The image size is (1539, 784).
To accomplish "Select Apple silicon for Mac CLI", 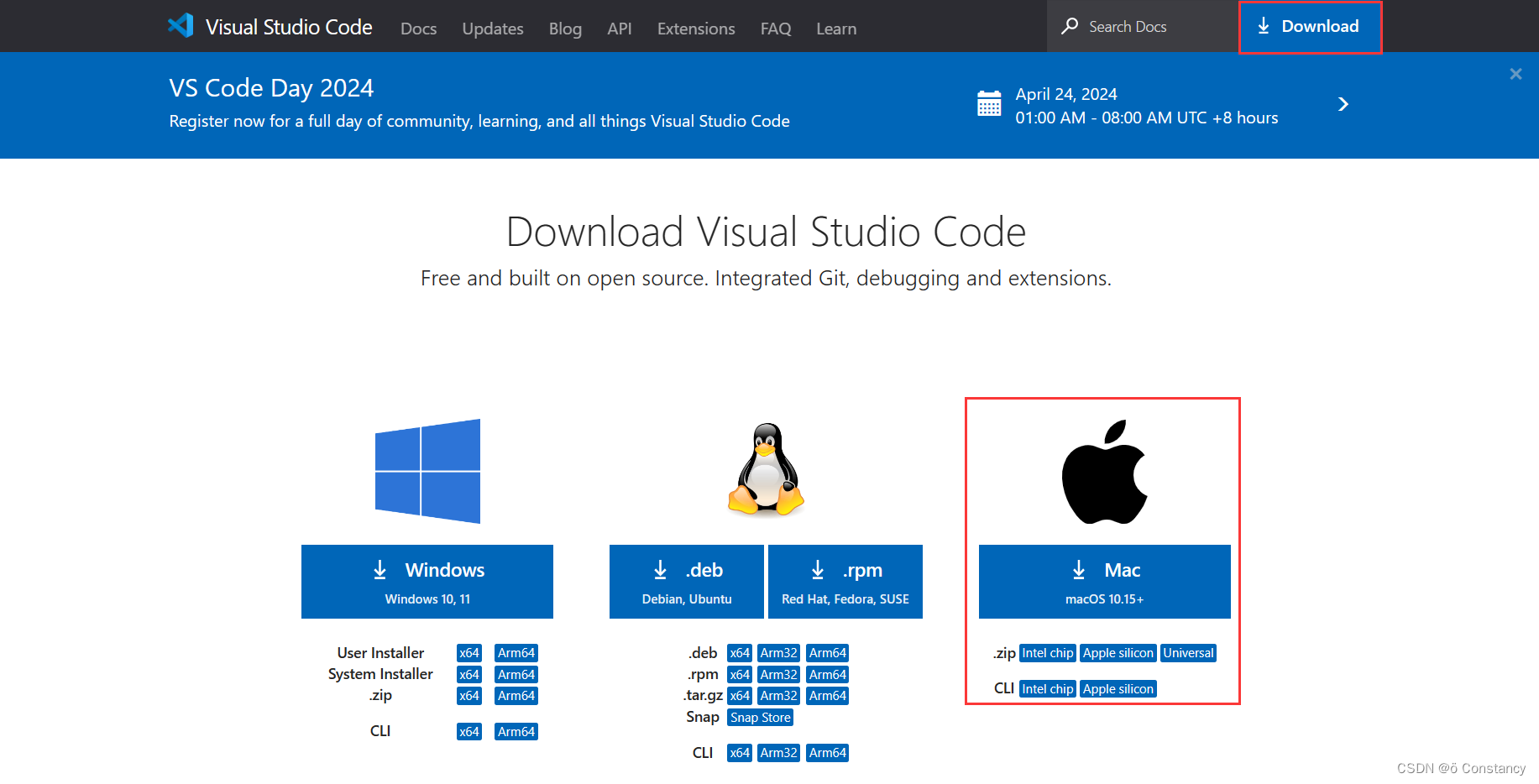I will (1118, 689).
